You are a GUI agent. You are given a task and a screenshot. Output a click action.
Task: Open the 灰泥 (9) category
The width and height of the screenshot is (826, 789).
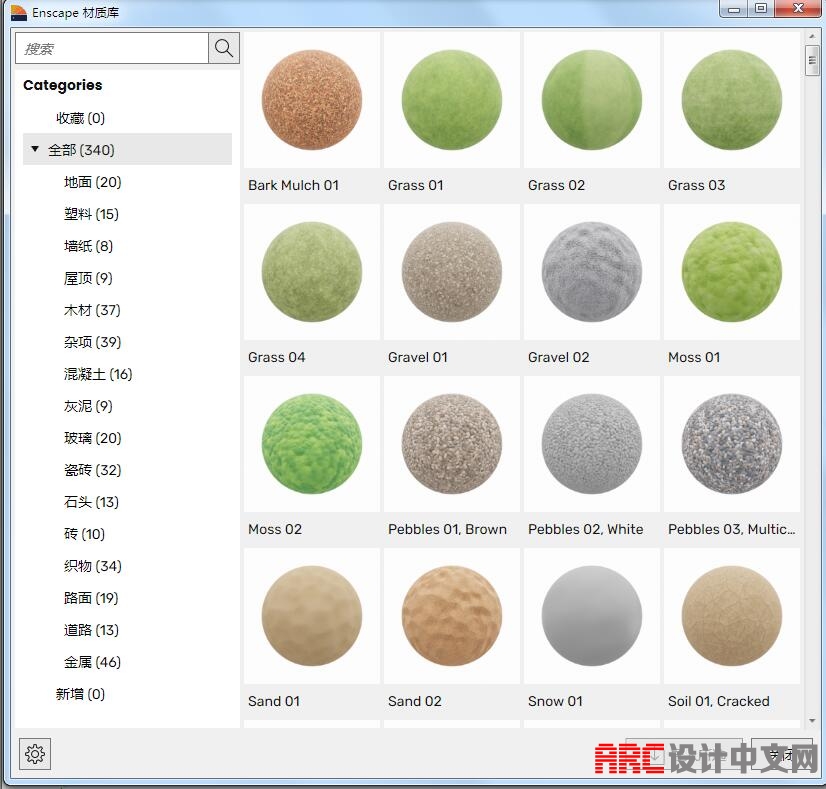pyautogui.click(x=88, y=406)
